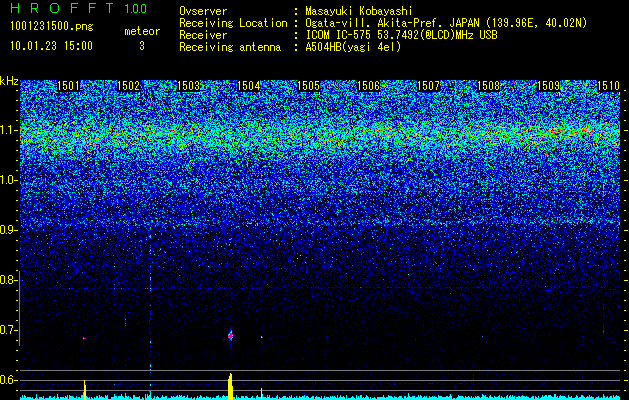Click the 'Receiving antenna' field label
Viewport: 629px width, 400px height.
(230, 47)
